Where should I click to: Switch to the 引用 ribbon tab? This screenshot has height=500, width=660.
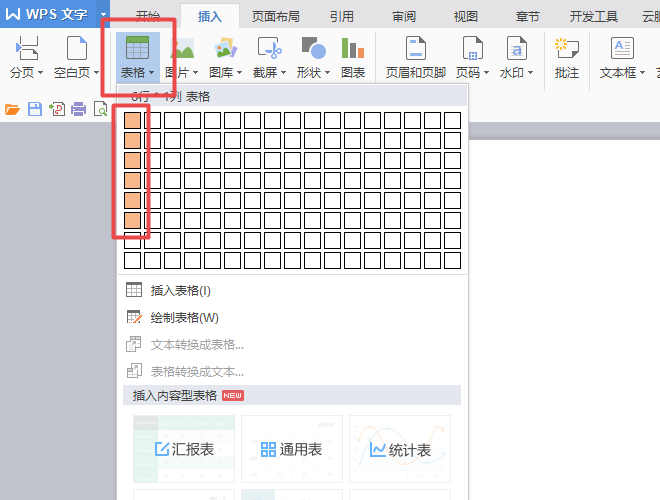[x=341, y=17]
